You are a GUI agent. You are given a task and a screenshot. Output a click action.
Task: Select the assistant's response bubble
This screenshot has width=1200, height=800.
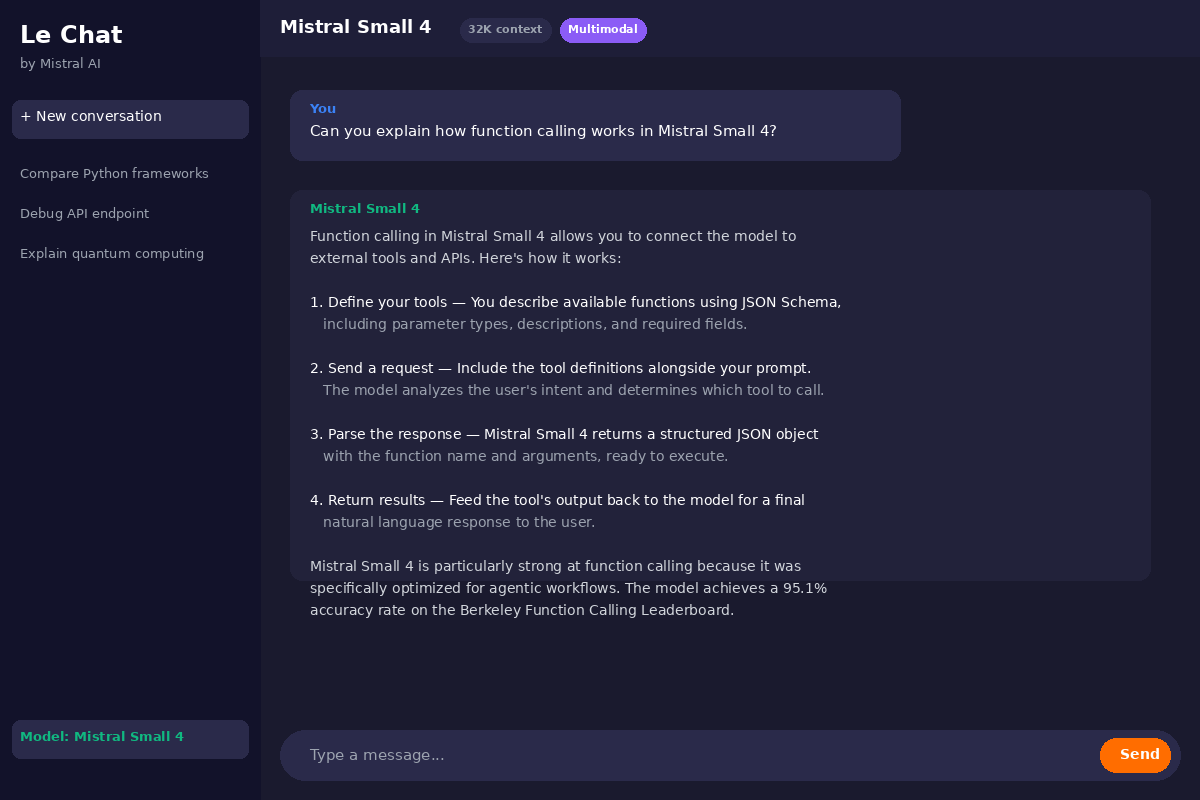click(x=720, y=385)
